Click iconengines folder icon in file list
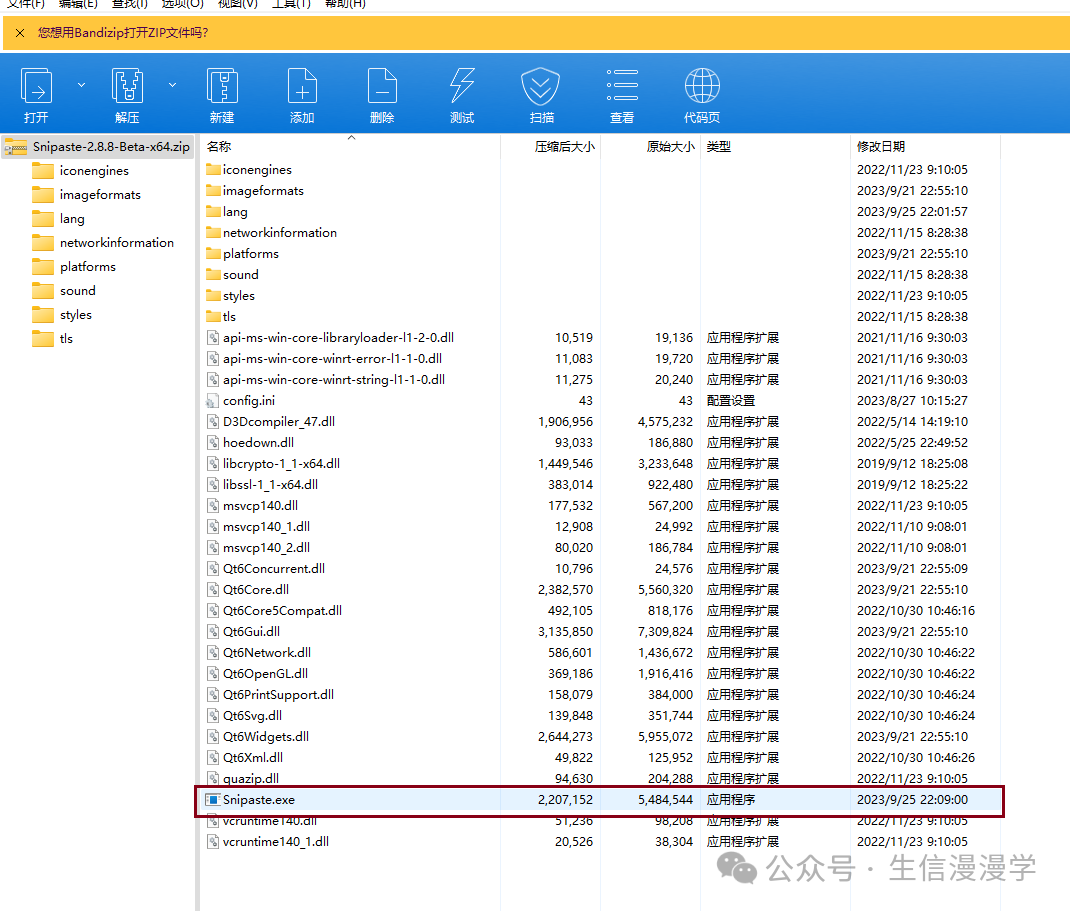This screenshot has width=1070, height=911. (x=213, y=169)
